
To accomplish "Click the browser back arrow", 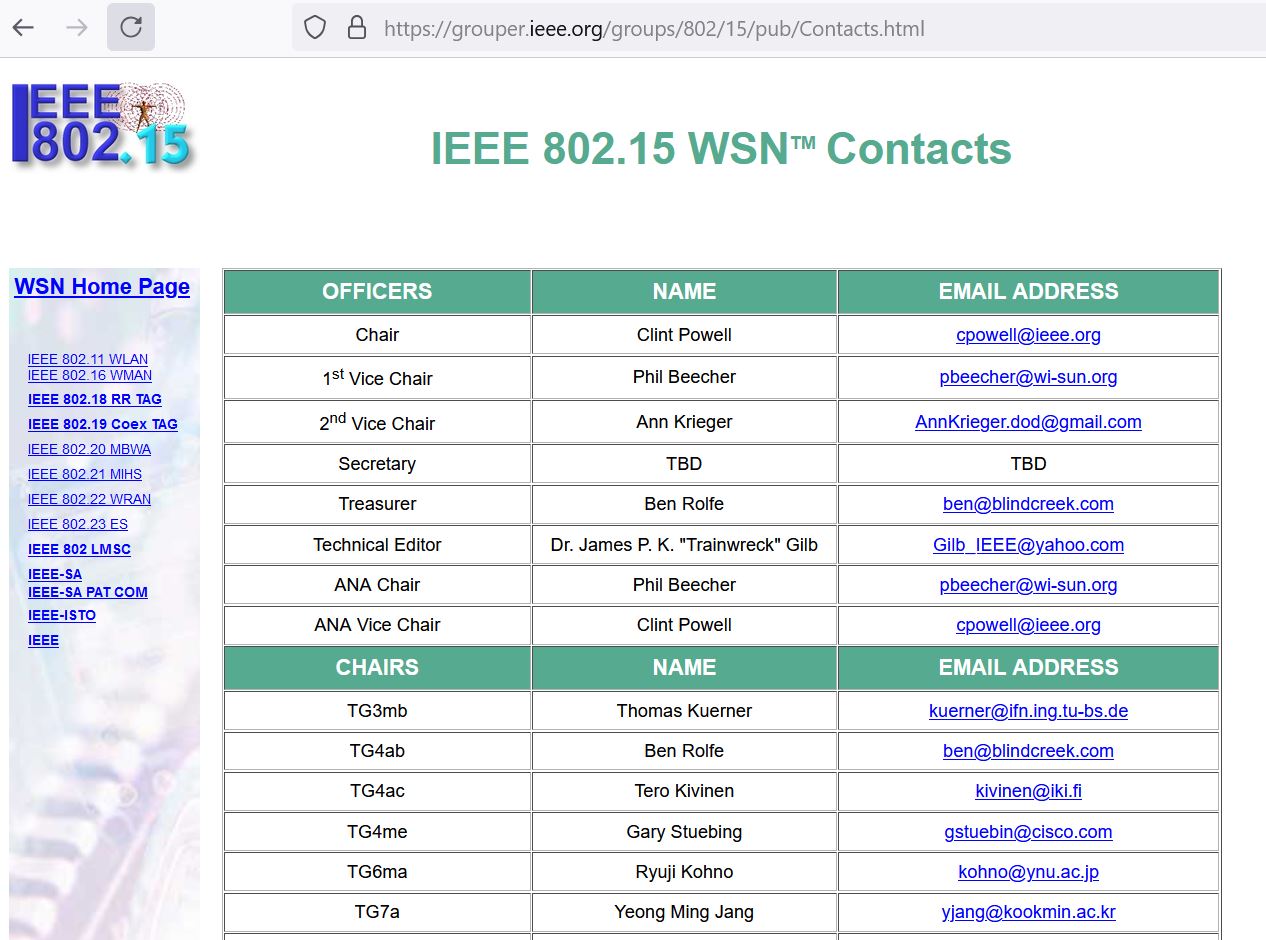I will (23, 27).
